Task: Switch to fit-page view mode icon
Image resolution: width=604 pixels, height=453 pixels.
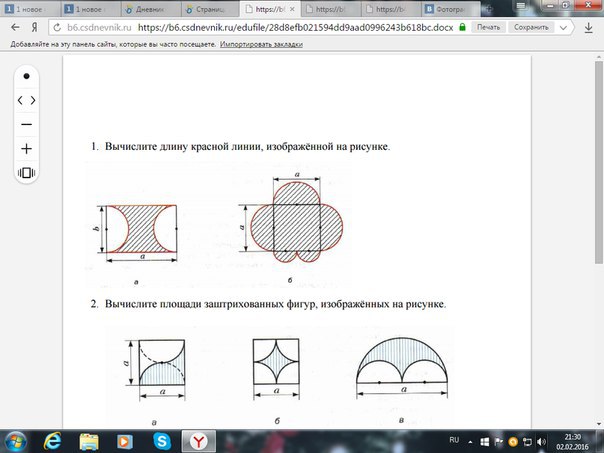Action: click(x=26, y=173)
